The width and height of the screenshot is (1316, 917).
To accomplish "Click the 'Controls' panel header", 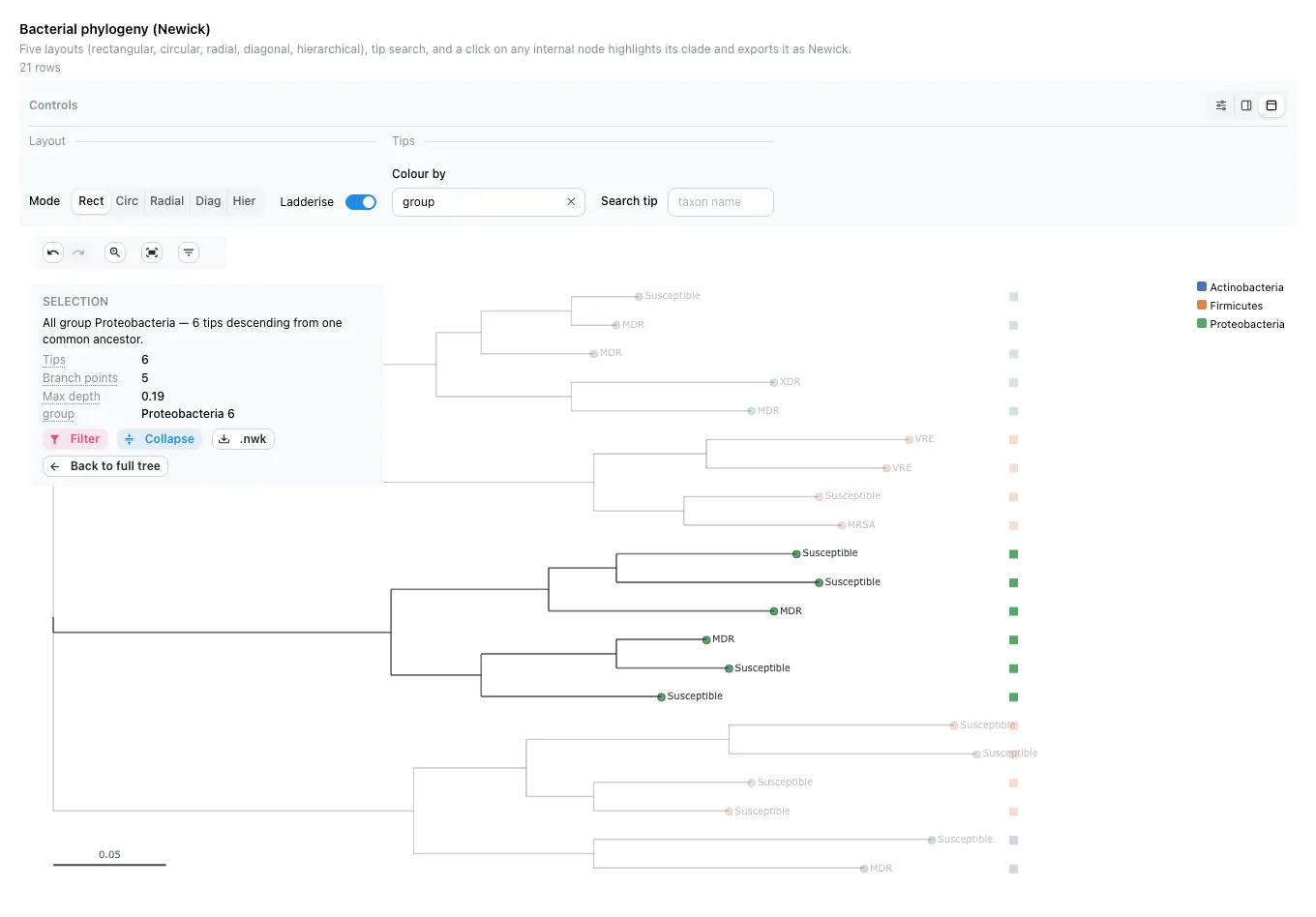I will [53, 105].
